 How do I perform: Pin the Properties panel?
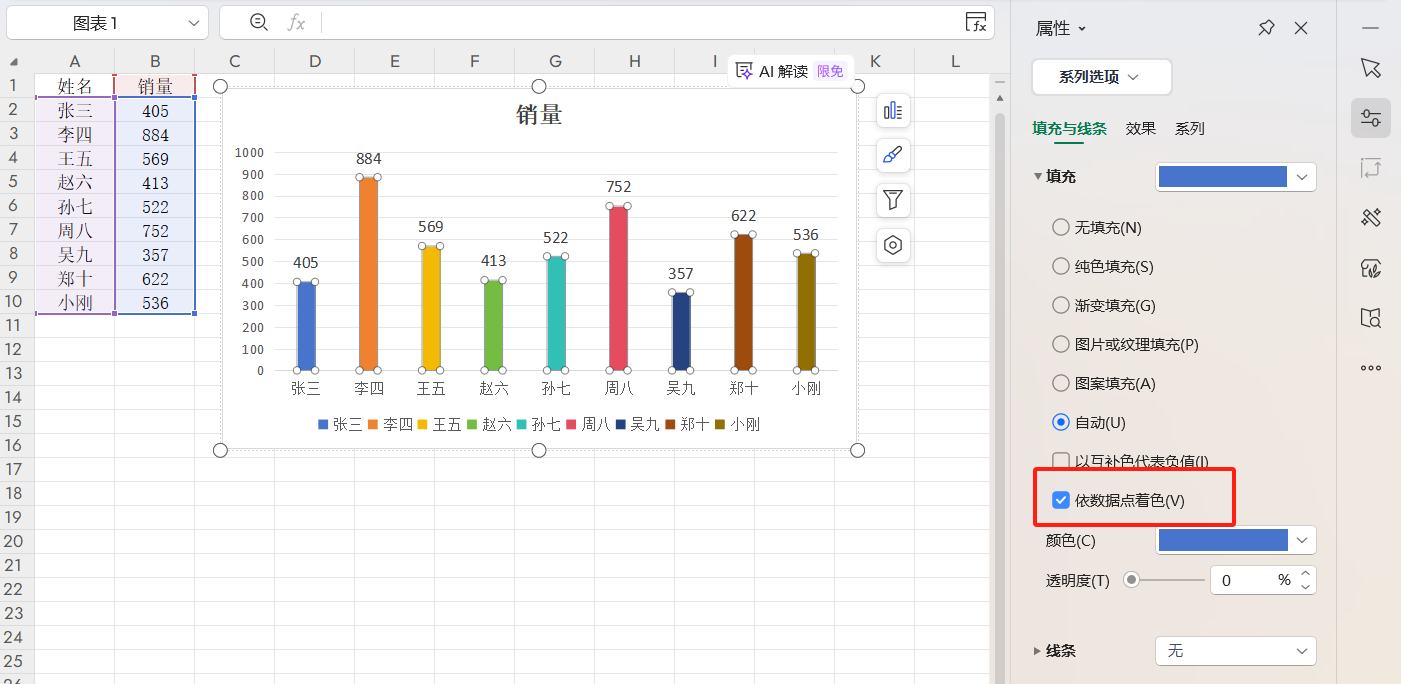(x=1266, y=28)
